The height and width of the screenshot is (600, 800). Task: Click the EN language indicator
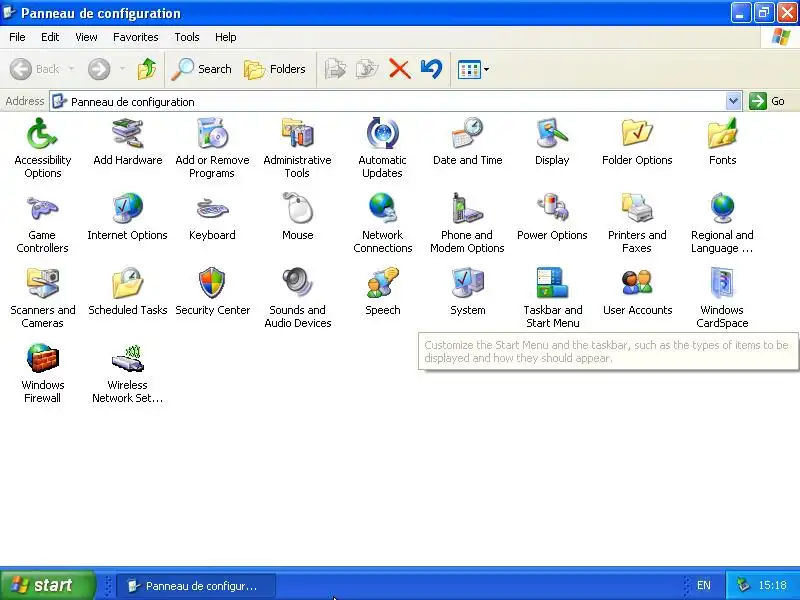pos(704,585)
